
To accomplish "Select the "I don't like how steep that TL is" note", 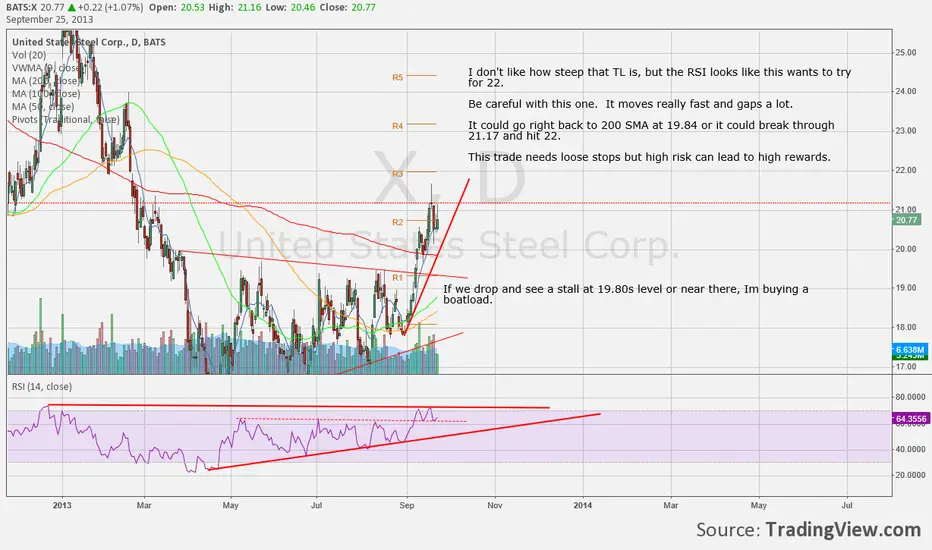I will (659, 77).
